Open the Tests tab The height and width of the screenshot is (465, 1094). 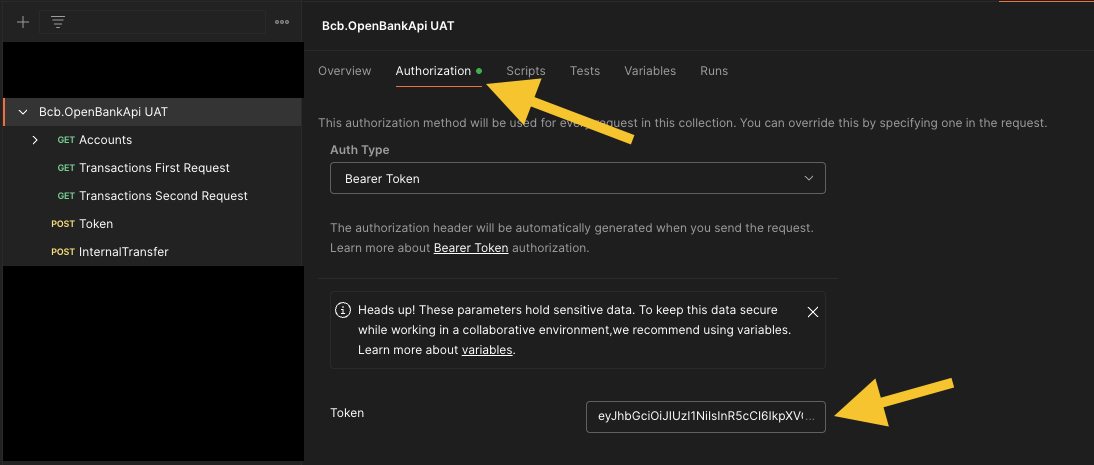585,71
